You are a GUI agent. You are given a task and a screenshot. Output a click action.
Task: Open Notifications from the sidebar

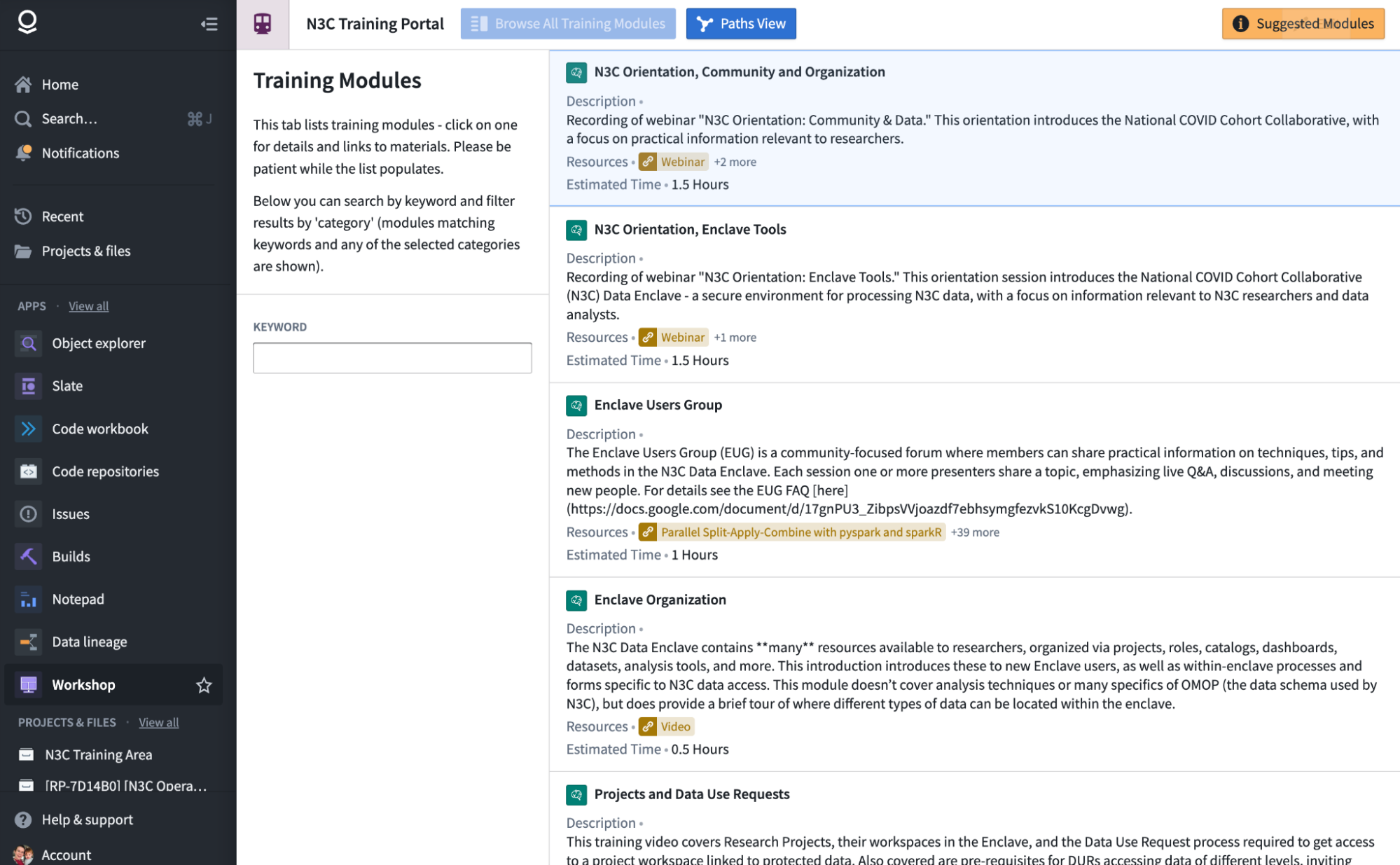tap(80, 153)
